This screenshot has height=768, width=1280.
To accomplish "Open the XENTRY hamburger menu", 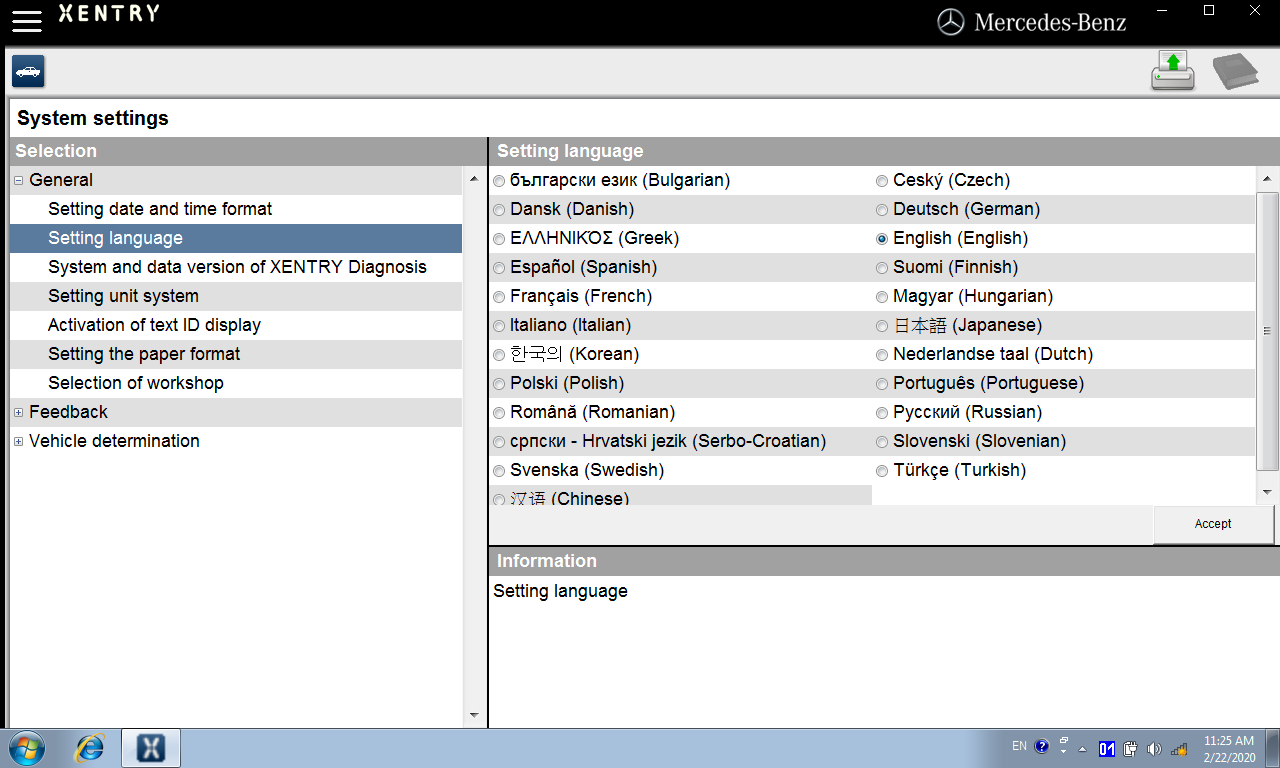I will coord(27,21).
